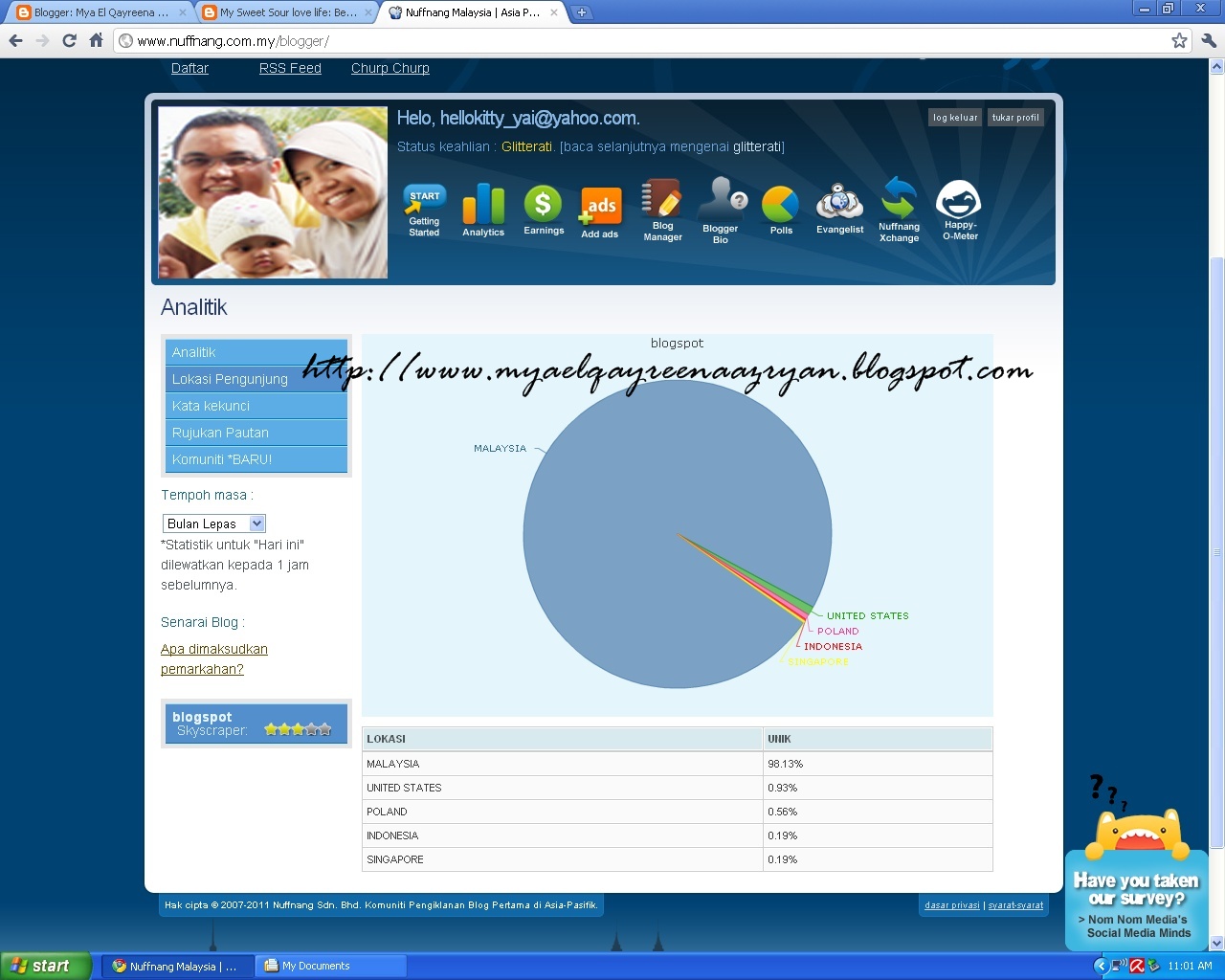Click the 98.13% value cell
The width and height of the screenshot is (1225, 980).
pos(878,764)
